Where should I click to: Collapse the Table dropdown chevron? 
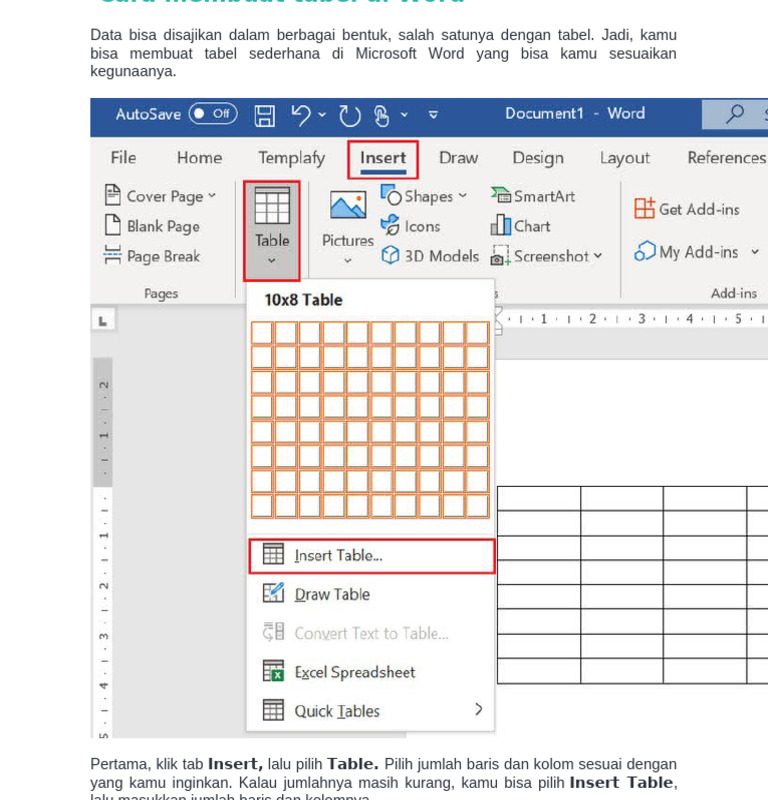point(272,261)
